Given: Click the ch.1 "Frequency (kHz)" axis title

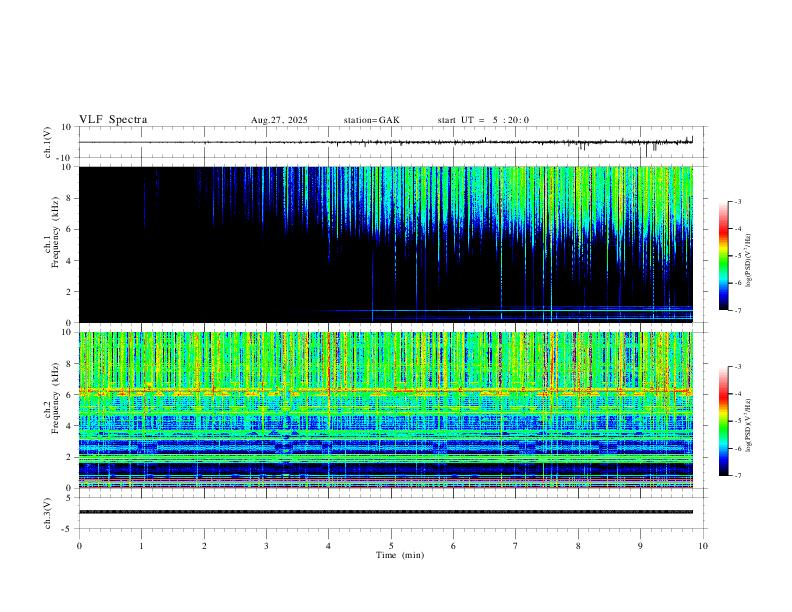Looking at the screenshot, I should click(x=56, y=232).
